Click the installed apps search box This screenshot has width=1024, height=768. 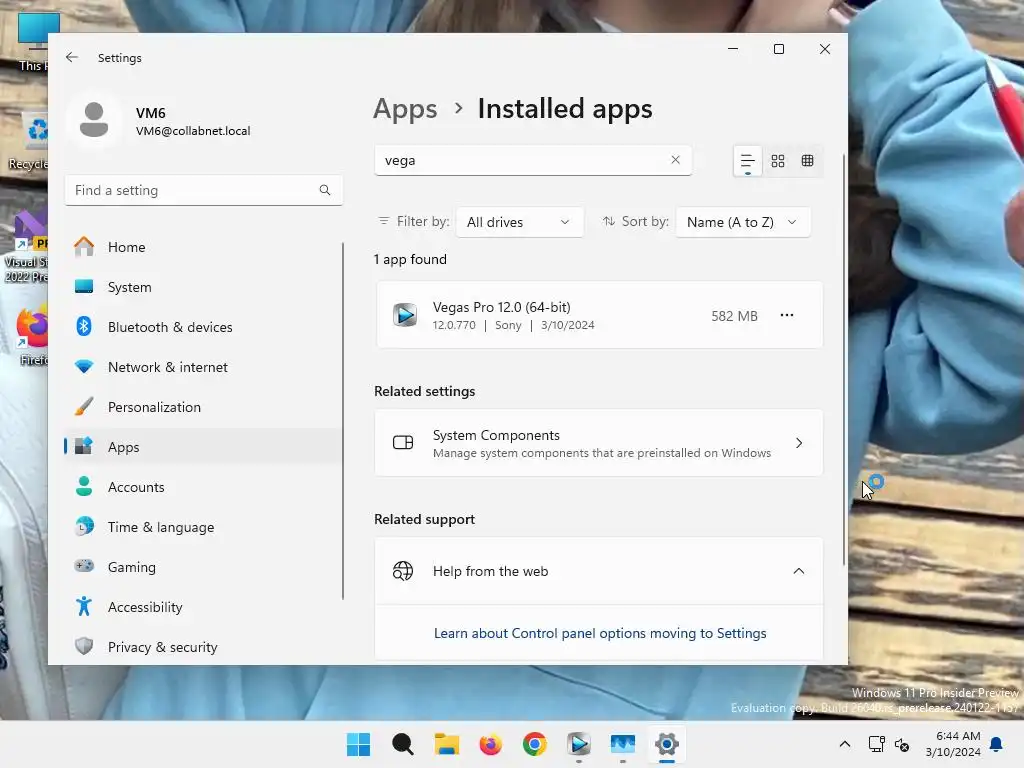click(533, 160)
